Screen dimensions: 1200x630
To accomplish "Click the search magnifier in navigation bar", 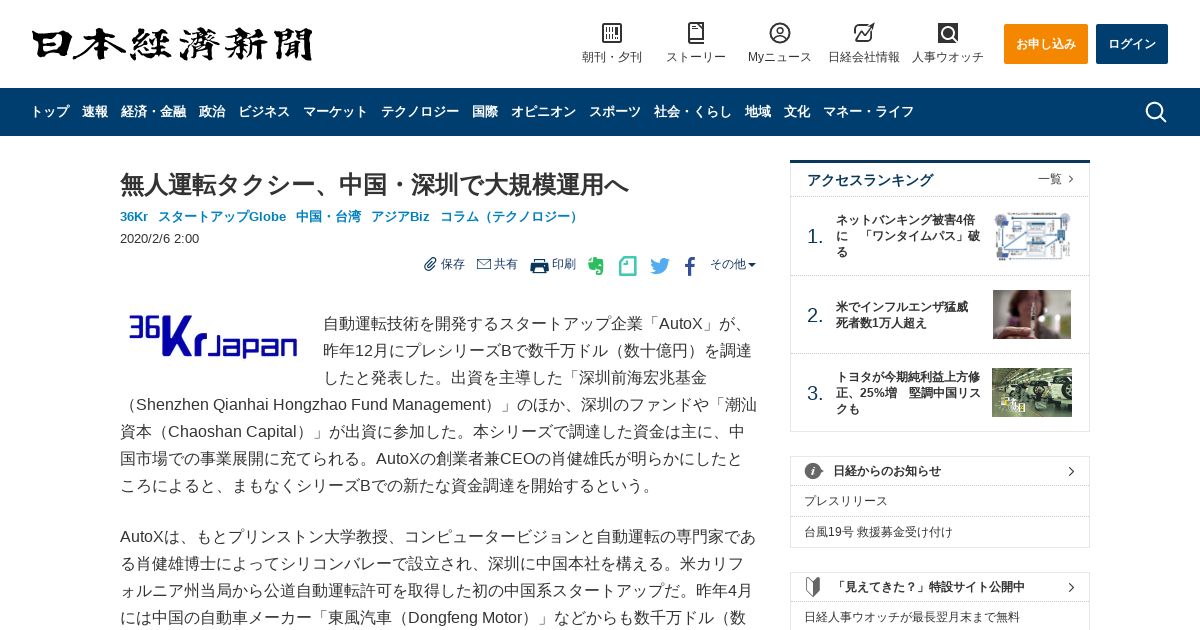I will click(1155, 112).
